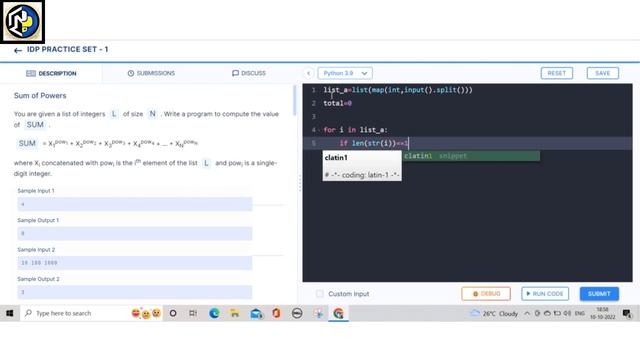Open the Mail app from the taskbar
This screenshot has width=640, height=360.
click(256, 313)
